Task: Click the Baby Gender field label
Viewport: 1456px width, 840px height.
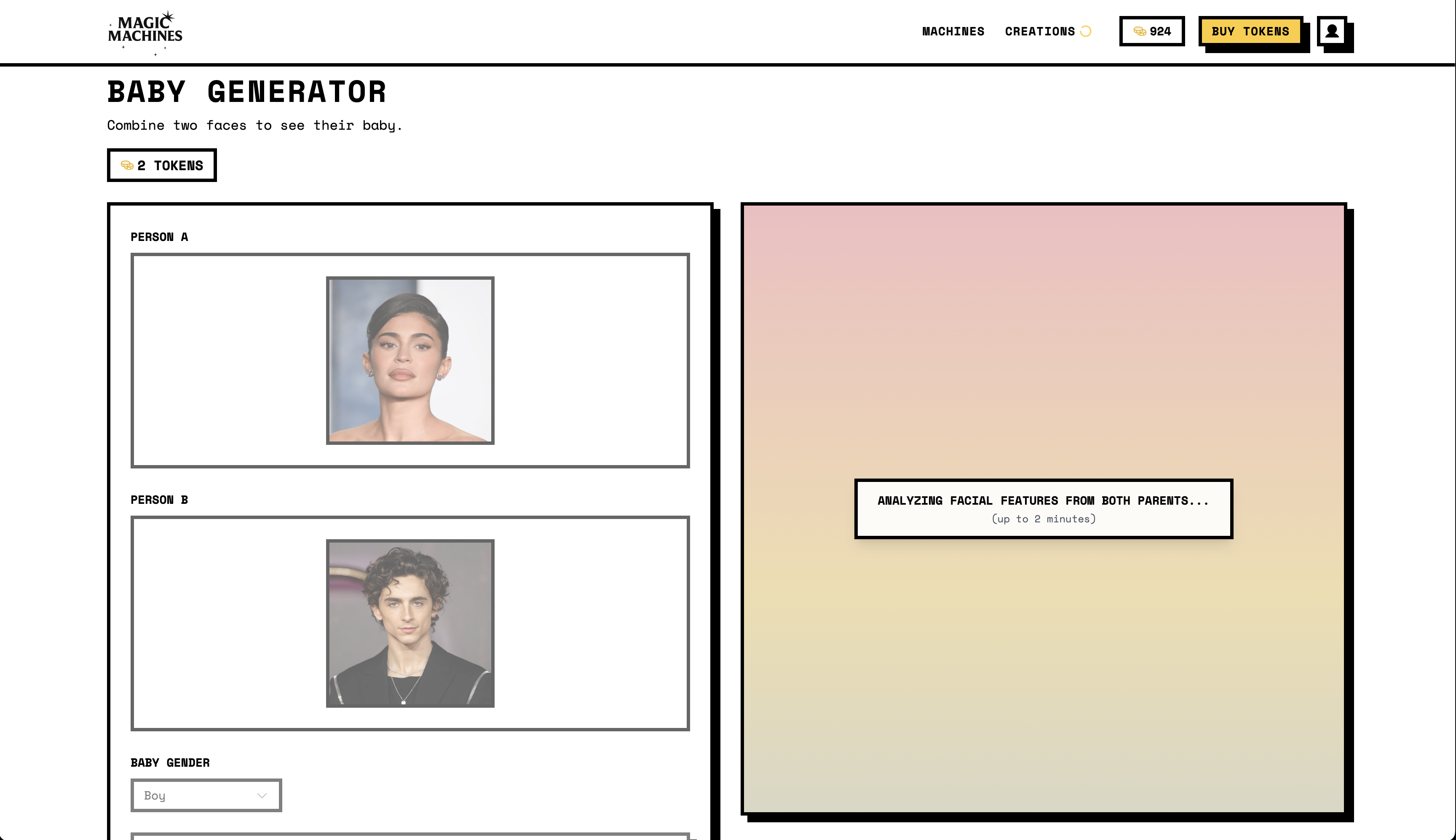Action: 170,762
